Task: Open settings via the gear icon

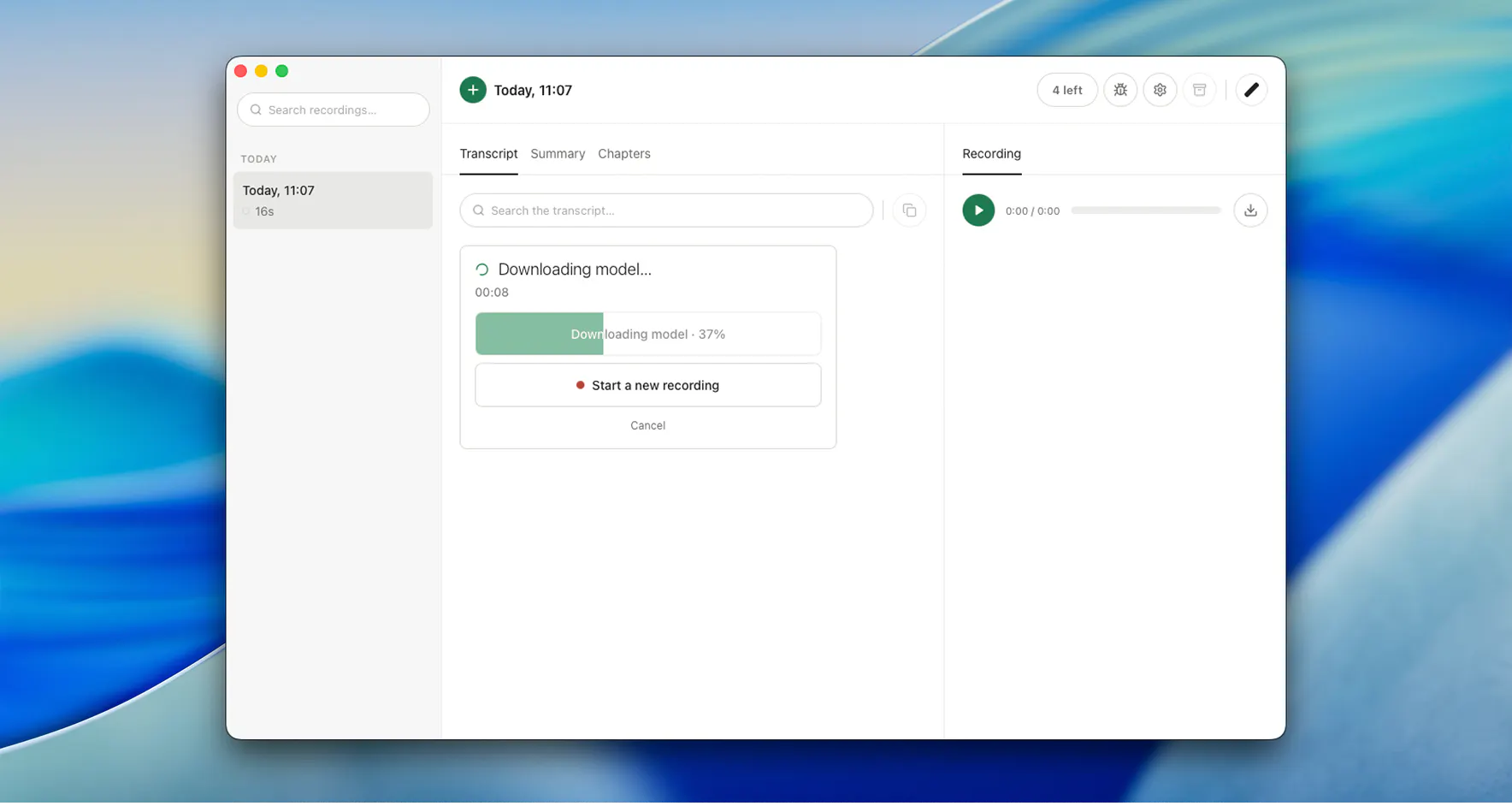Action: 1160,90
